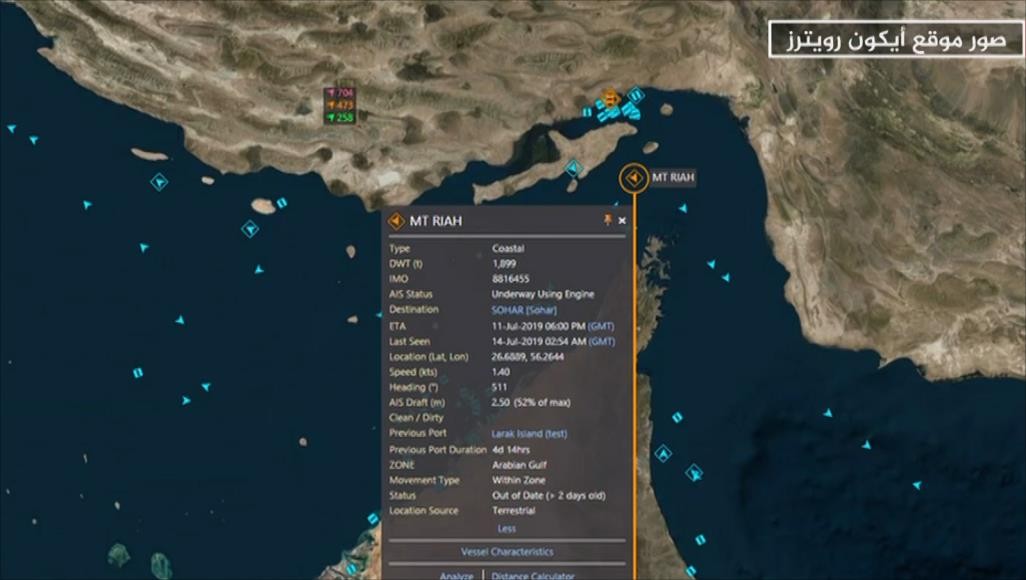1026x580 pixels.
Task: Toggle the Last Seen GMT timezone link
Action: coord(602,341)
